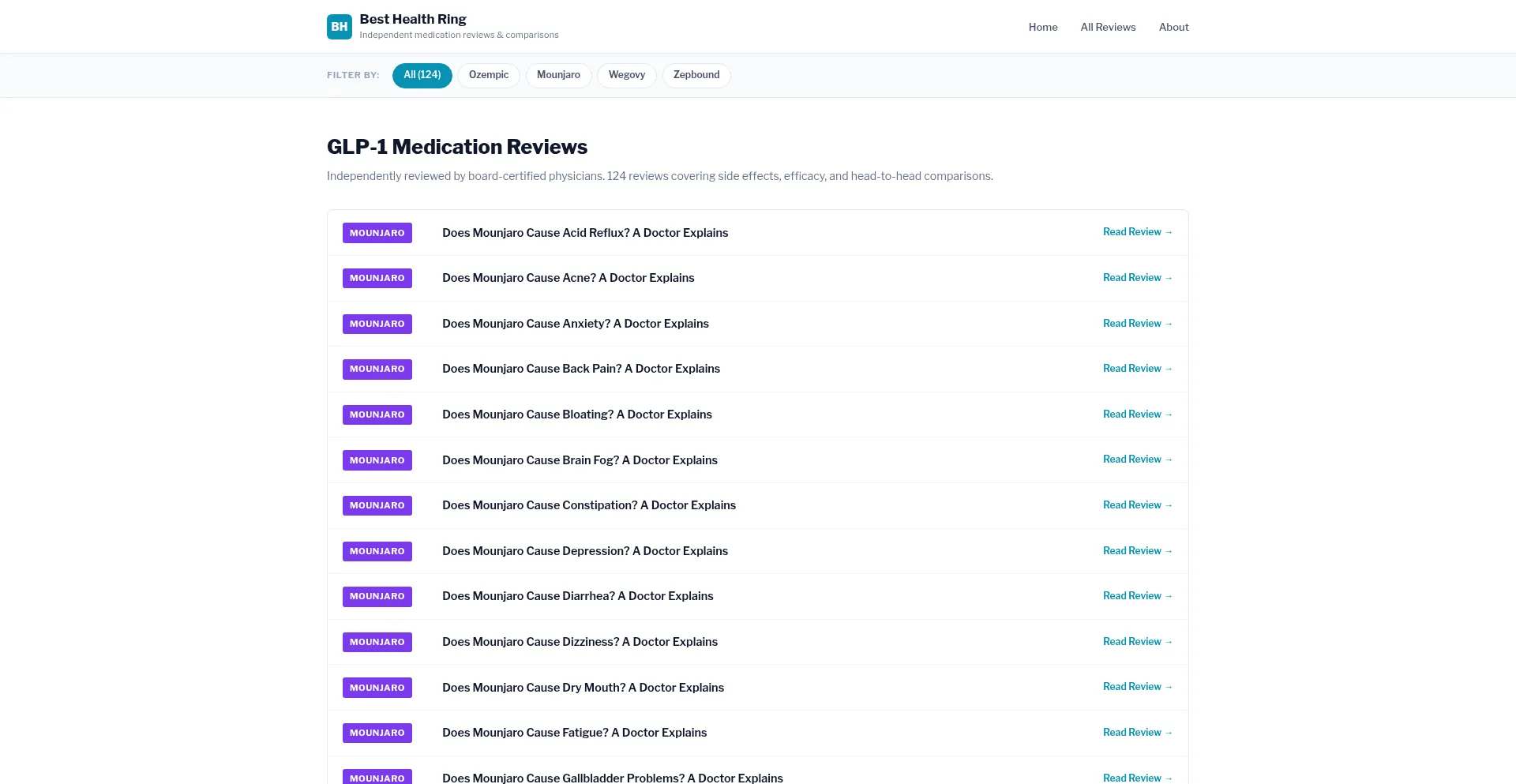
Task: Filter reviews by Ozempic
Action: (489, 75)
